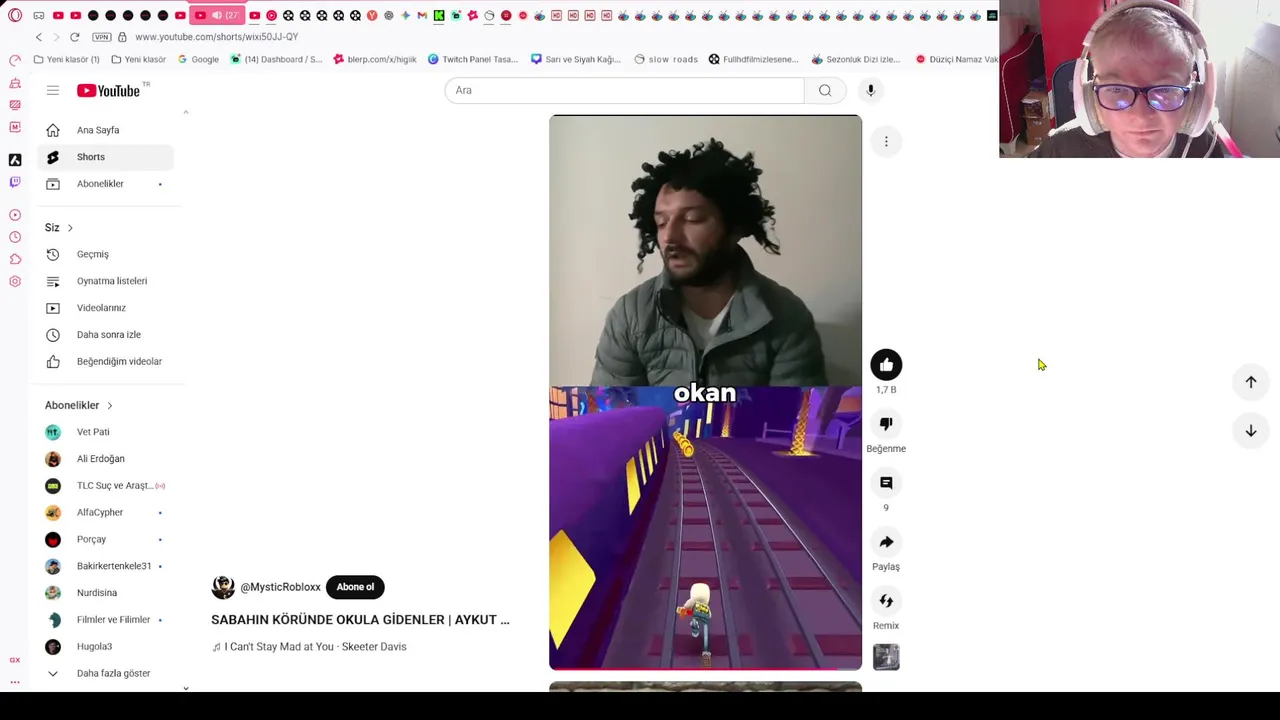Open Opera sidebar settings gear
Viewport: 1280px width, 720px height.
click(x=15, y=281)
